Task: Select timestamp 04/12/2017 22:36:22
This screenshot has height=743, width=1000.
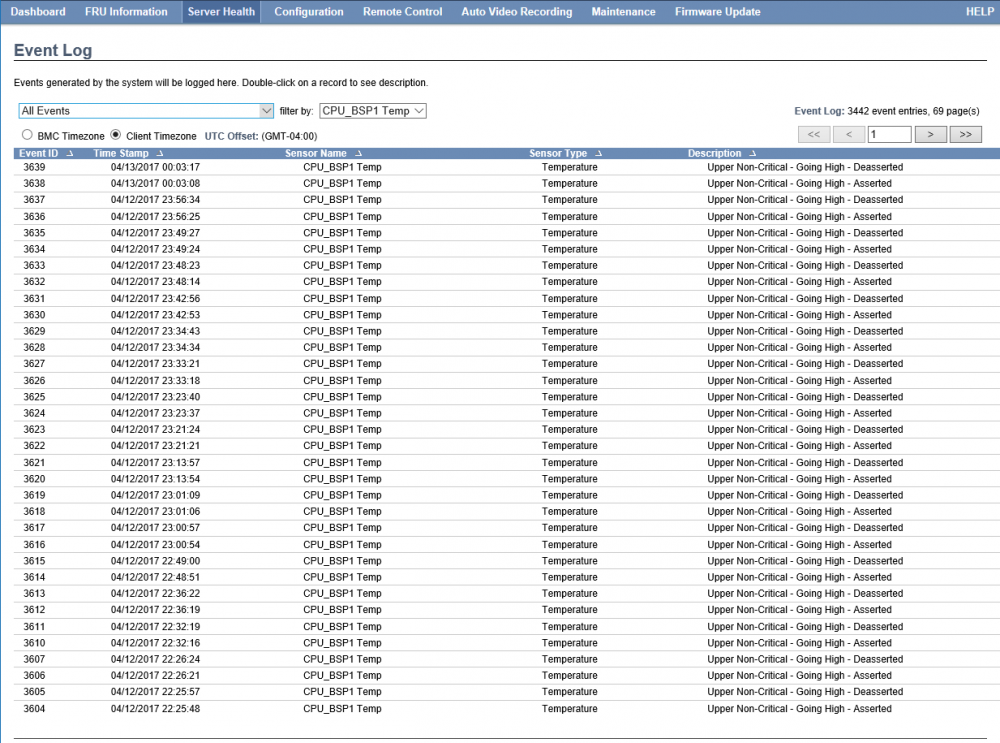Action: 155,594
